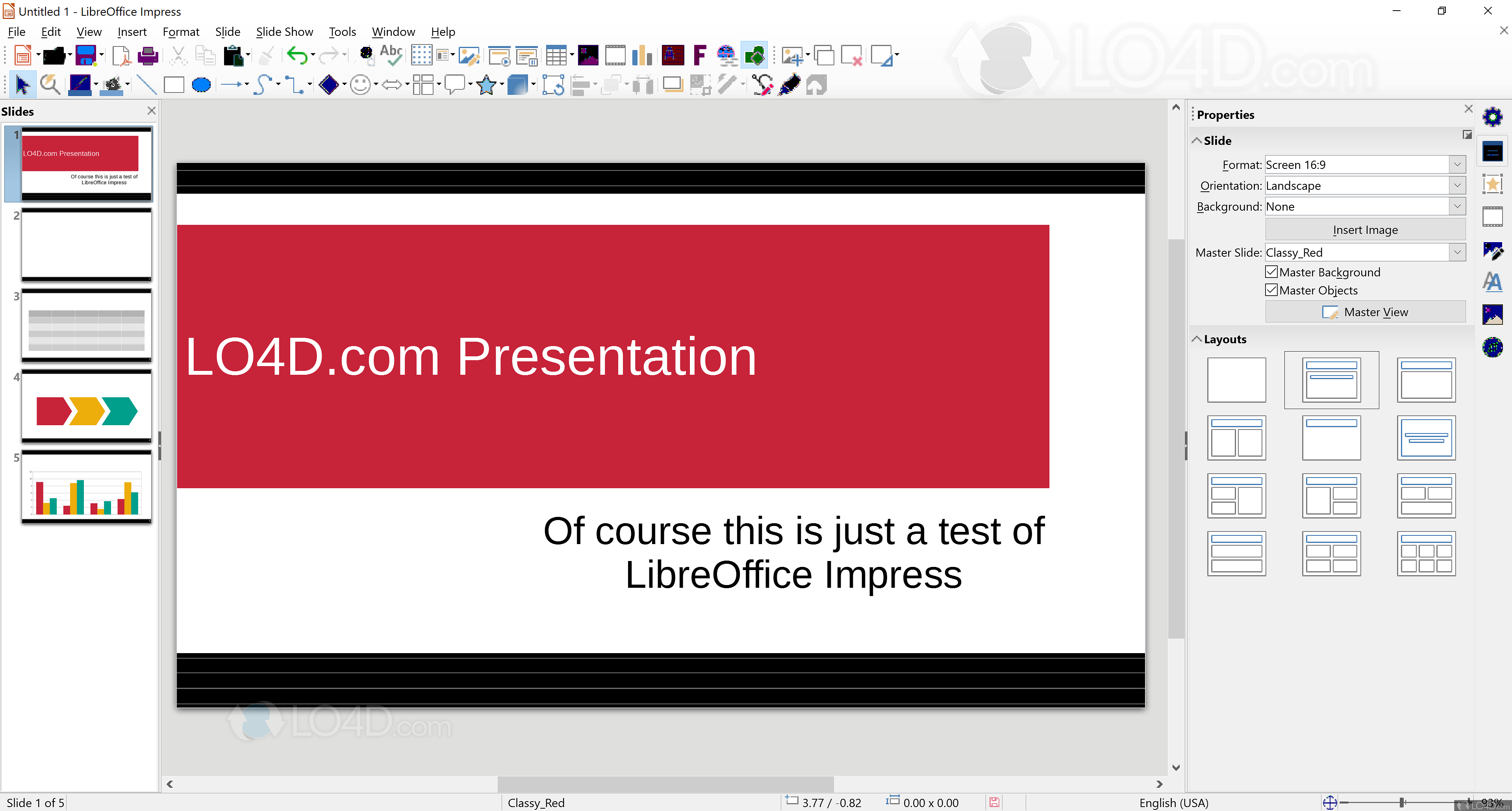Expand the Master Slide Classy_Red dropdown
Image resolution: width=1512 pixels, height=811 pixels.
pyautogui.click(x=1458, y=252)
